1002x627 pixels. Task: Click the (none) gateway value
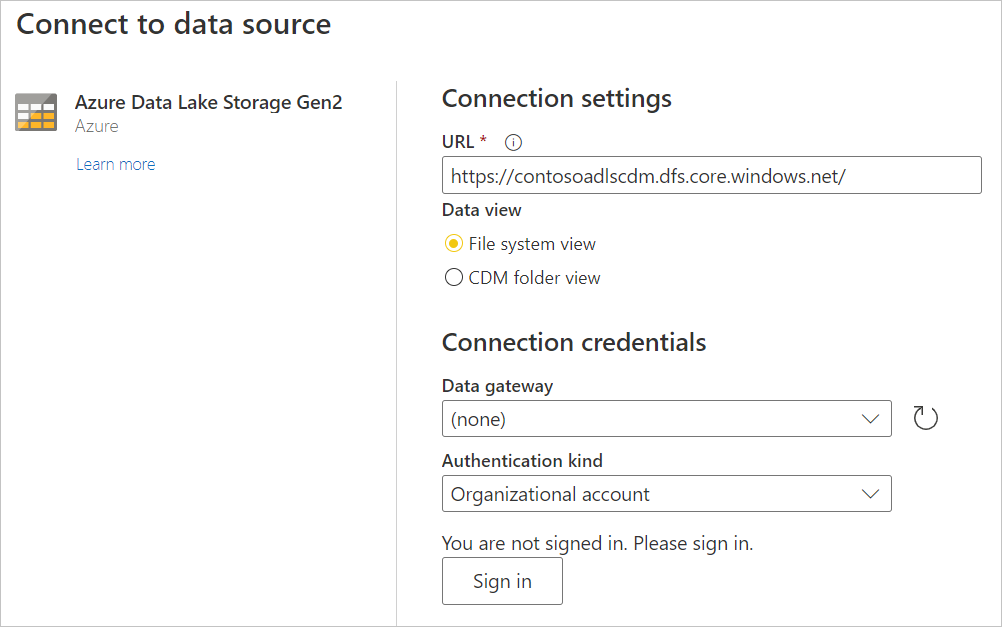[480, 418]
